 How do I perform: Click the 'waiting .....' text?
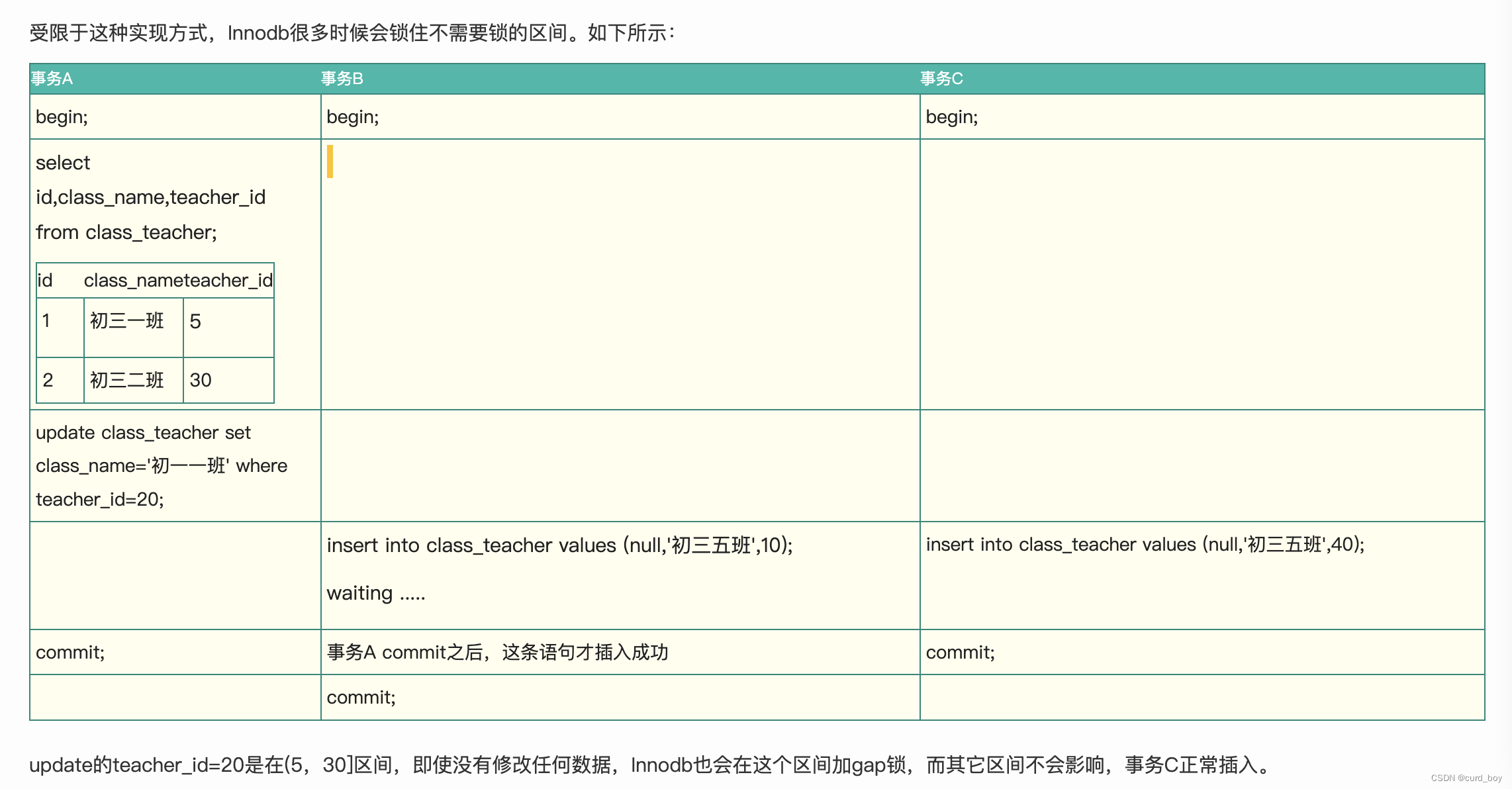(x=376, y=593)
